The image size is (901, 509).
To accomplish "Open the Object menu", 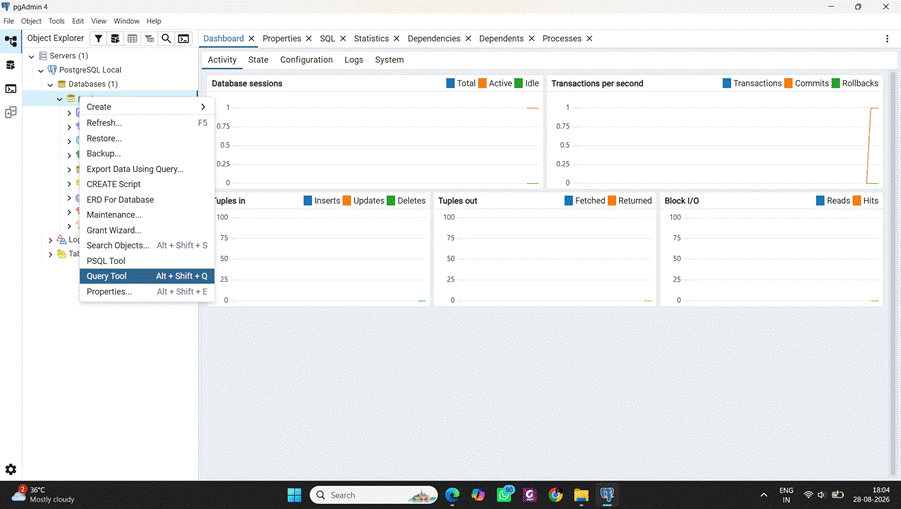I will tap(31, 21).
